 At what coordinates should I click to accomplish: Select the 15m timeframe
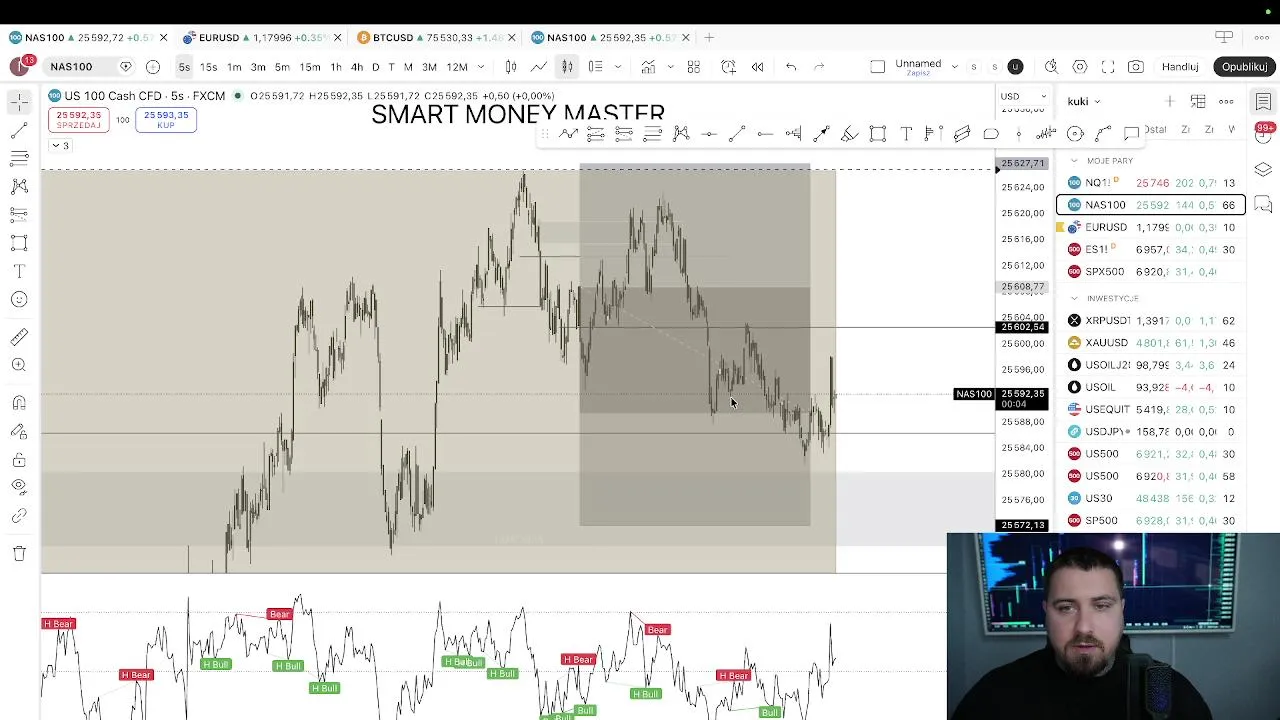(310, 67)
